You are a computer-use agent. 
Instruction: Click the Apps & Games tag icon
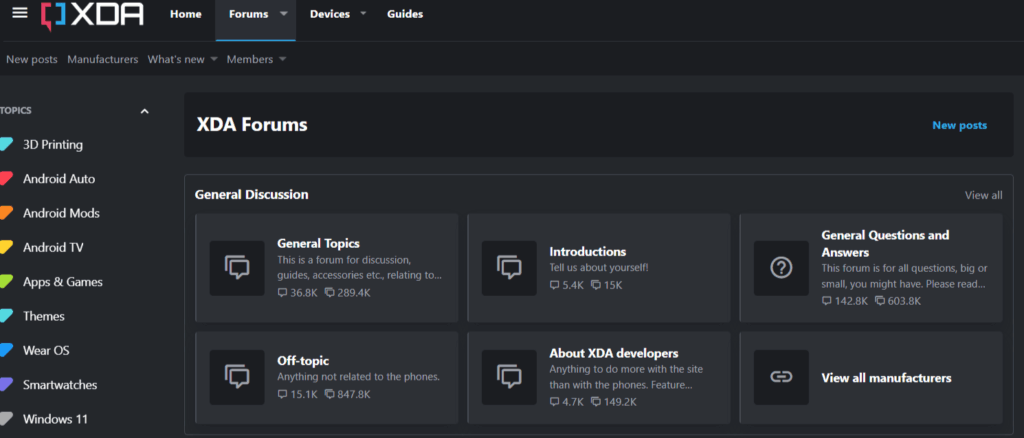(6, 282)
